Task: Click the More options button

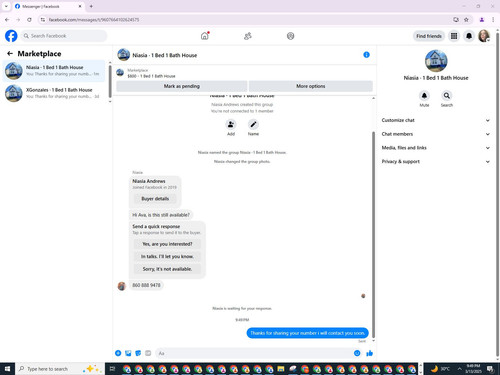Action: (311, 86)
